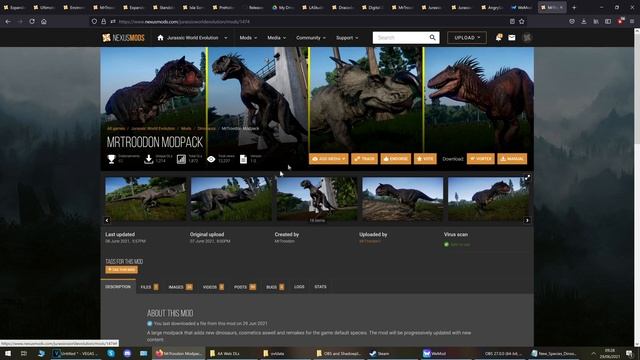Open OBS from the taskbar
This screenshot has width=640, height=360.
click(503, 353)
